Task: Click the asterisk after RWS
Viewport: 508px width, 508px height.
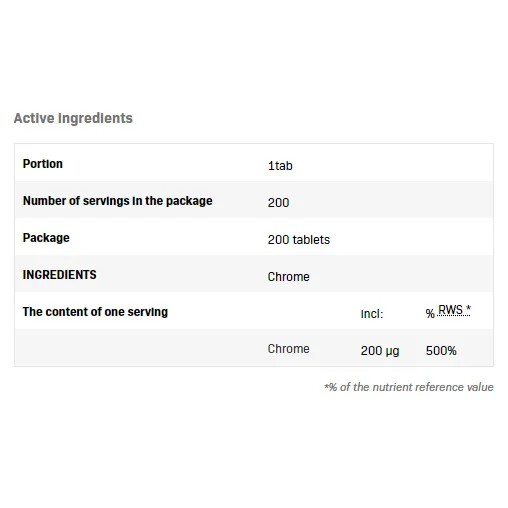Action: pos(468,308)
